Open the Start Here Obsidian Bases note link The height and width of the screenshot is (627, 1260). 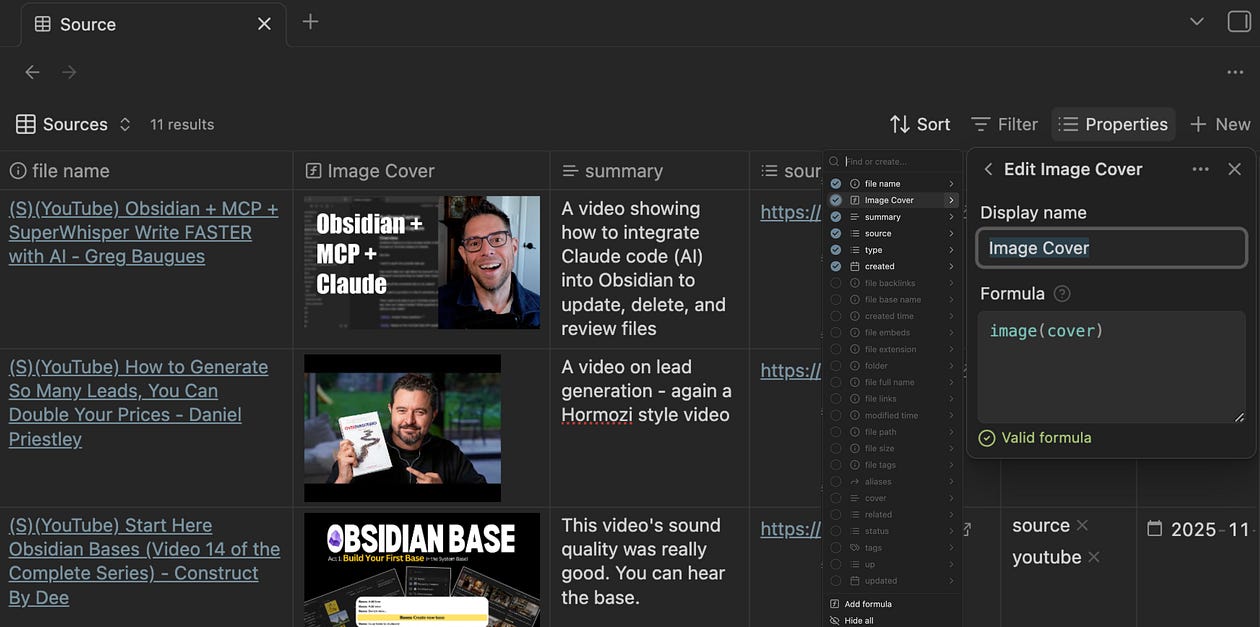[x=144, y=561]
